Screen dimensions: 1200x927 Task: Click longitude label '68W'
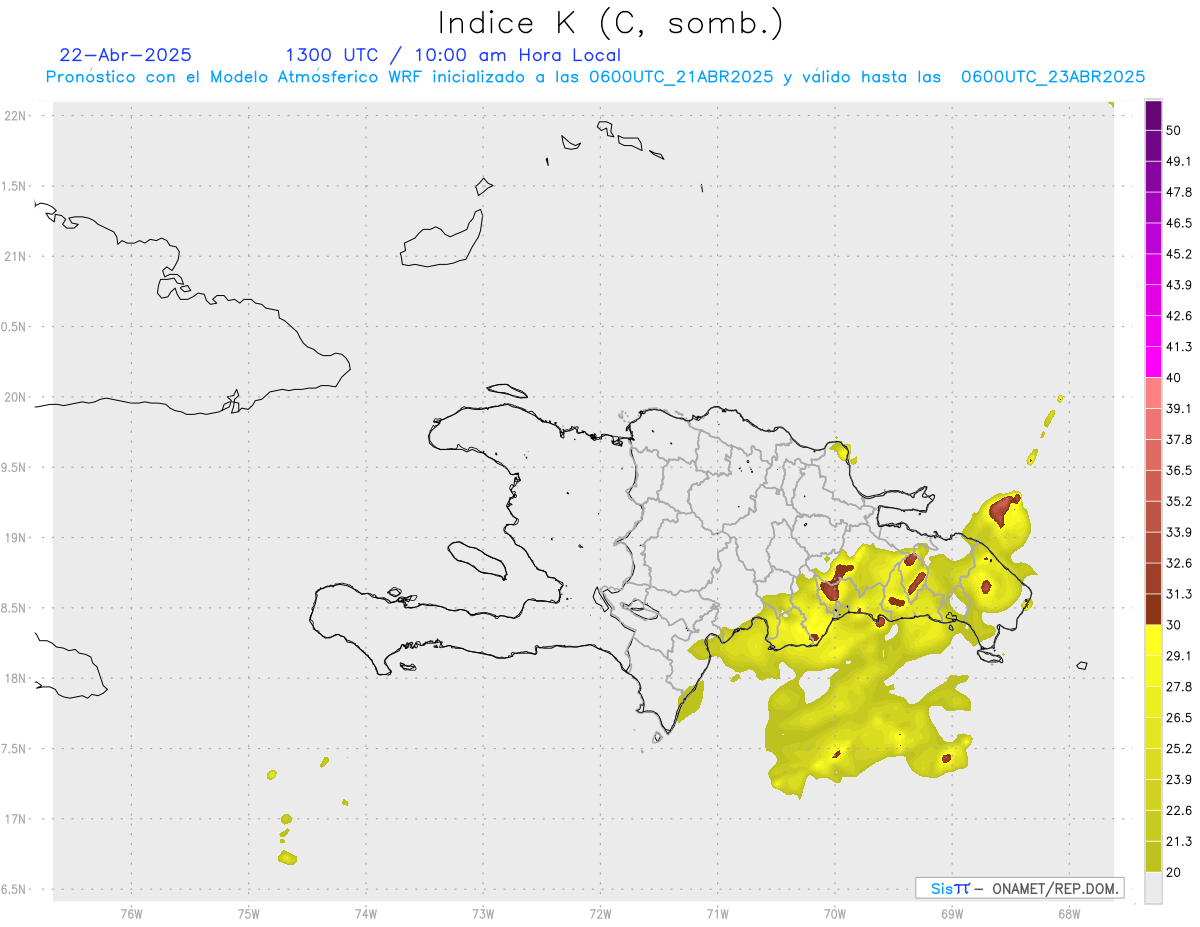point(1068,913)
